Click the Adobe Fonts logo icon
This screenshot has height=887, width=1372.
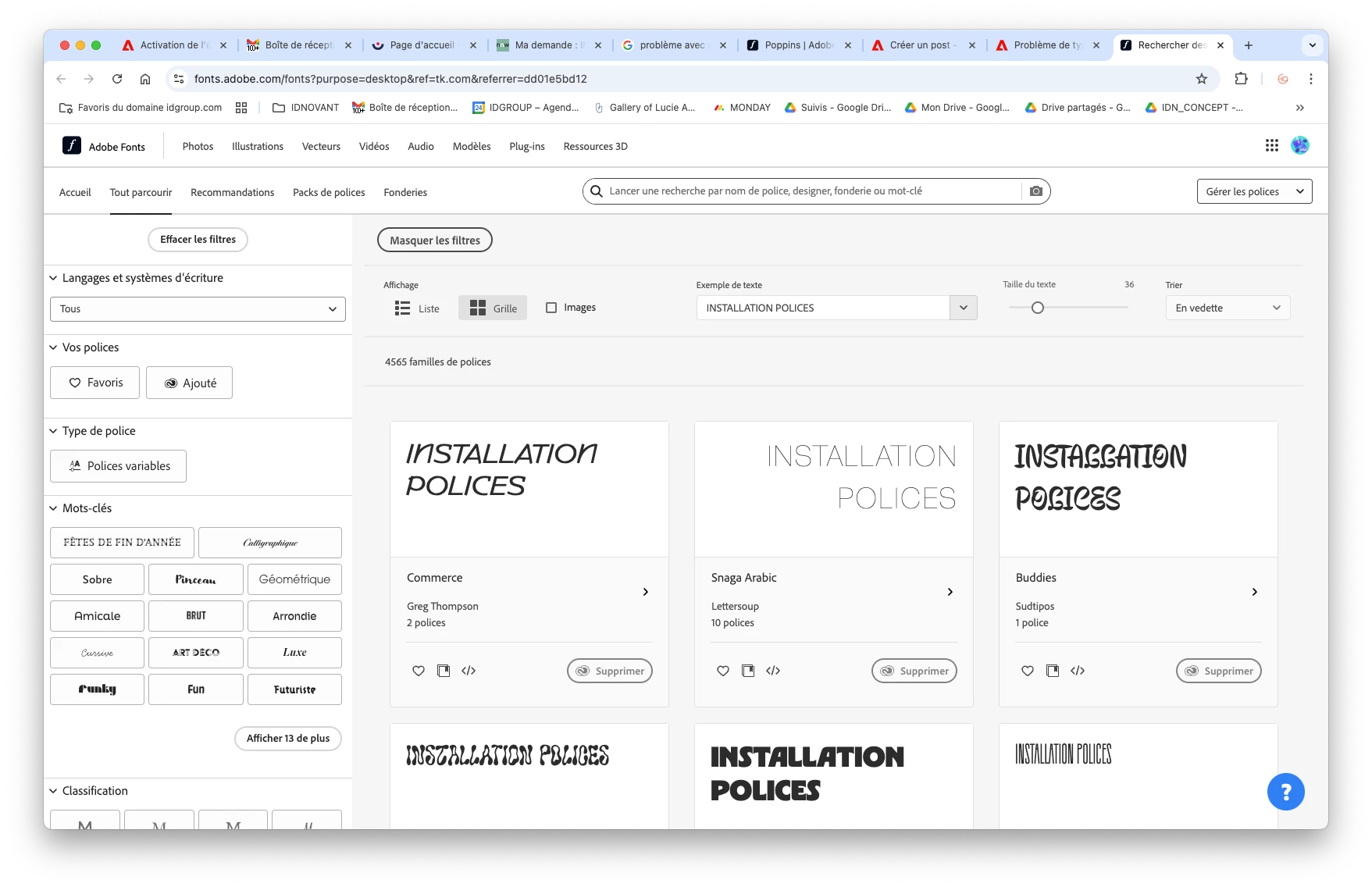click(x=72, y=145)
